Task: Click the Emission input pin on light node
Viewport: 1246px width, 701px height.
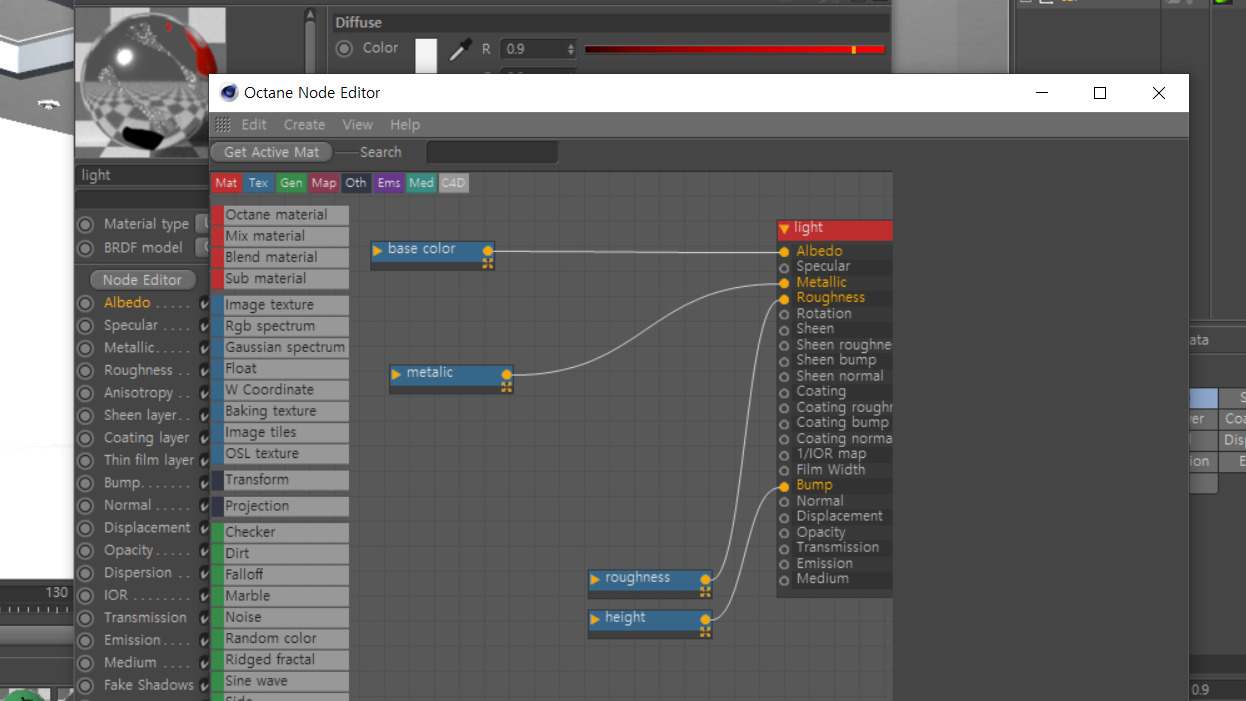Action: click(x=784, y=564)
